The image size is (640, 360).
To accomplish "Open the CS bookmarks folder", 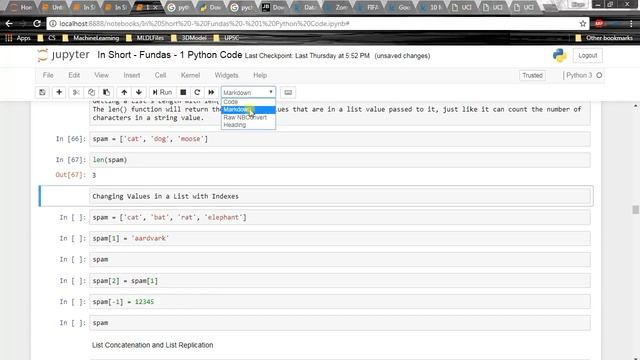I will [47, 38].
